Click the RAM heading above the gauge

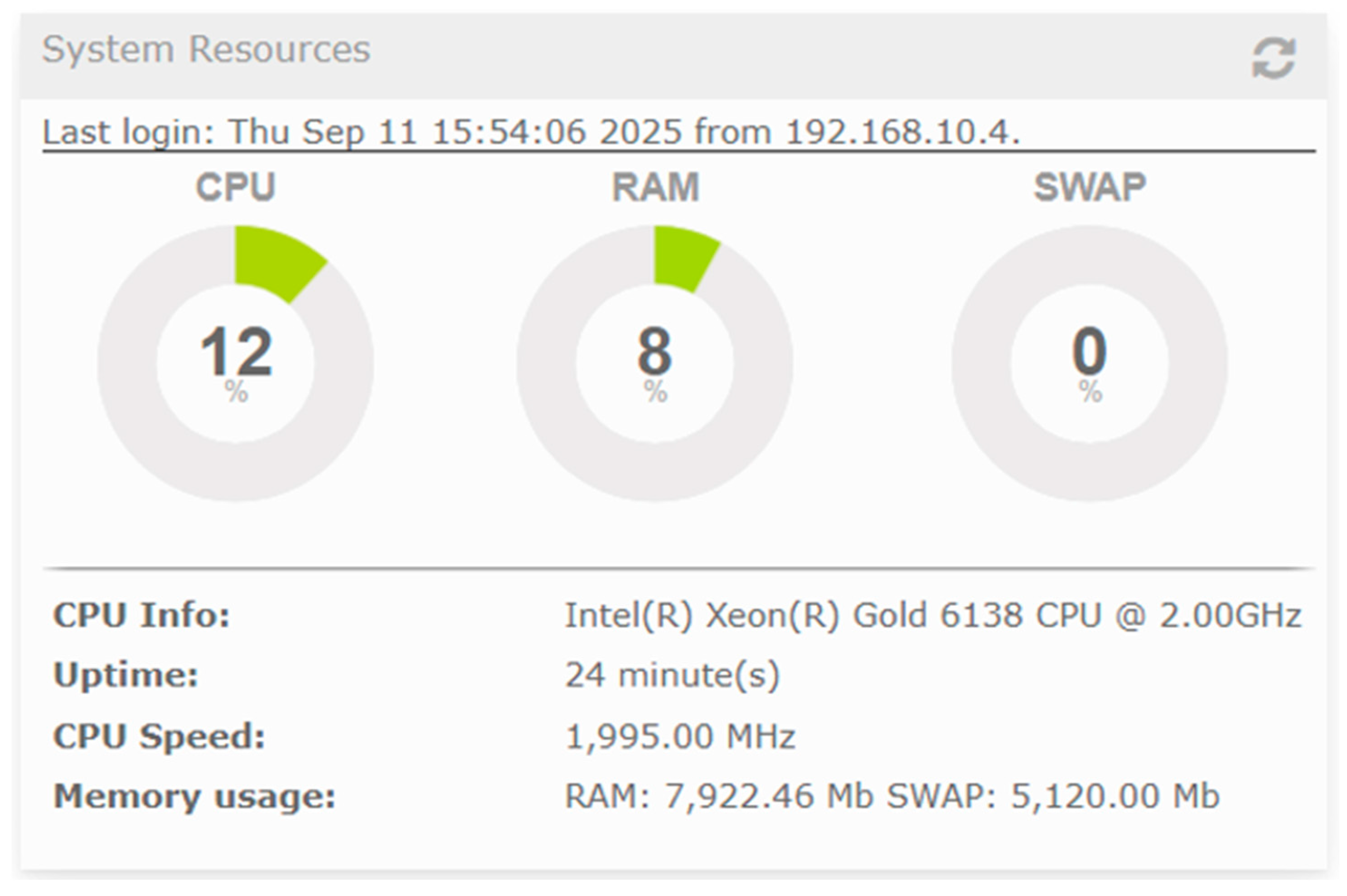pyautogui.click(x=655, y=187)
